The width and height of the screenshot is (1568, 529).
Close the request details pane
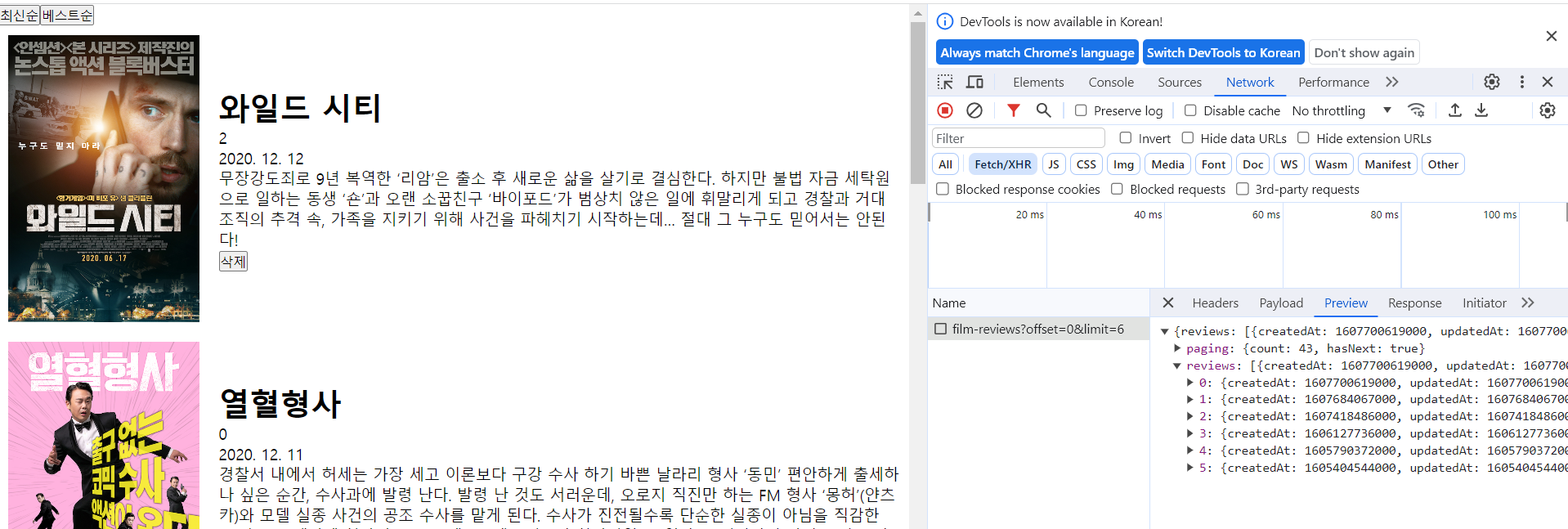[1168, 303]
